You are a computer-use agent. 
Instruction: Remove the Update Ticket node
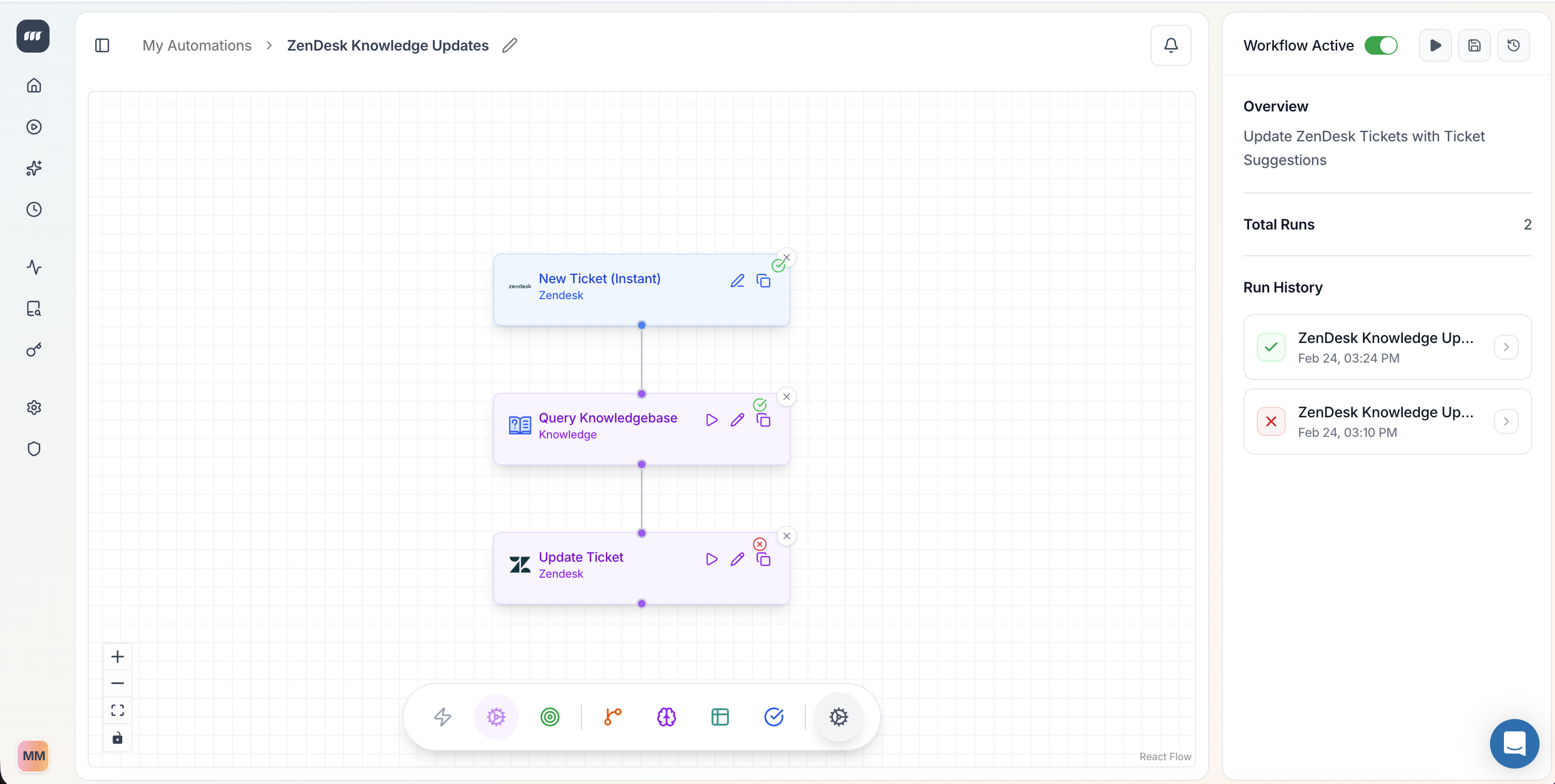pos(787,536)
